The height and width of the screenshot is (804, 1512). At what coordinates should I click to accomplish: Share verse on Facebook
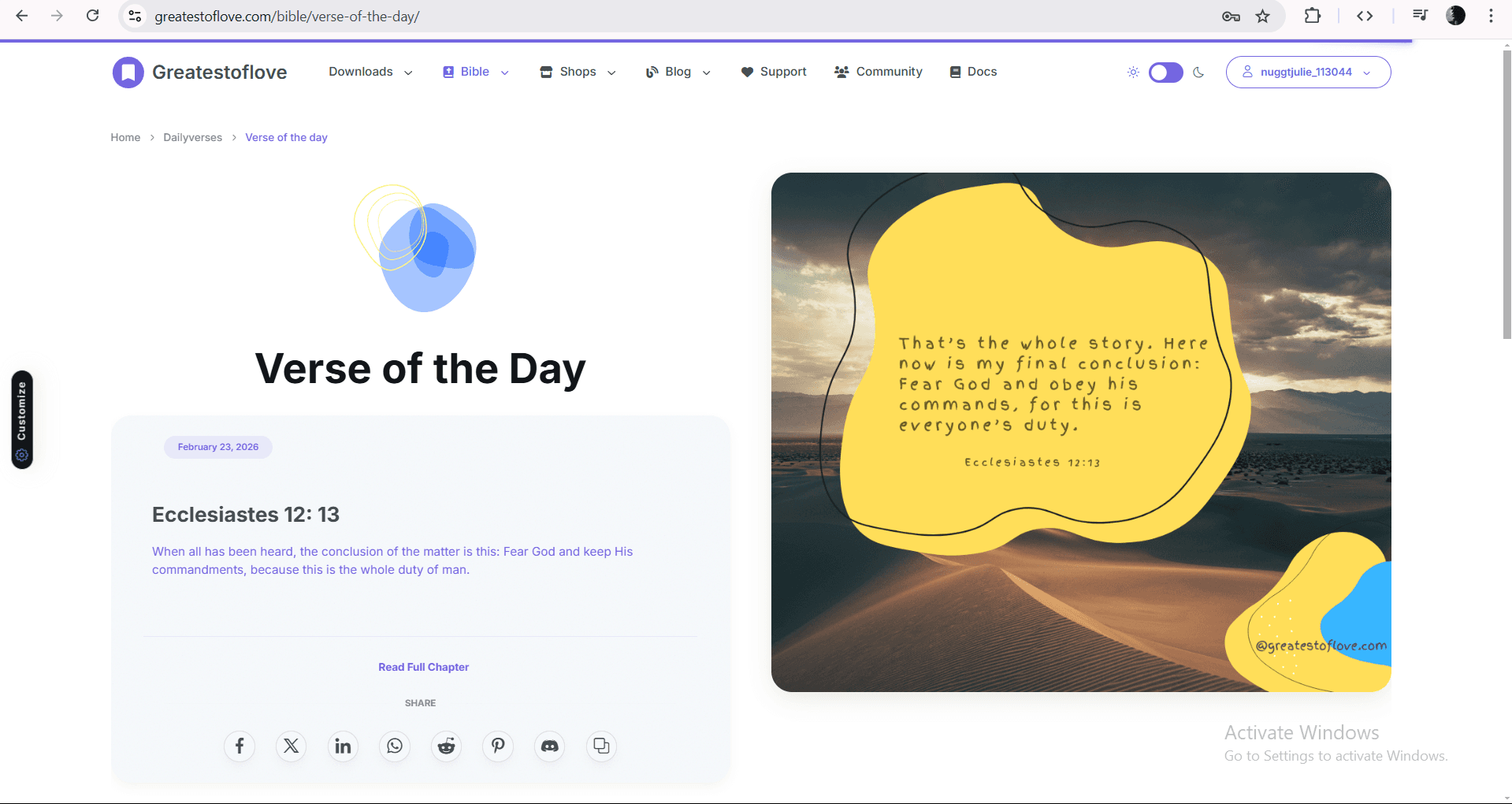pyautogui.click(x=240, y=746)
